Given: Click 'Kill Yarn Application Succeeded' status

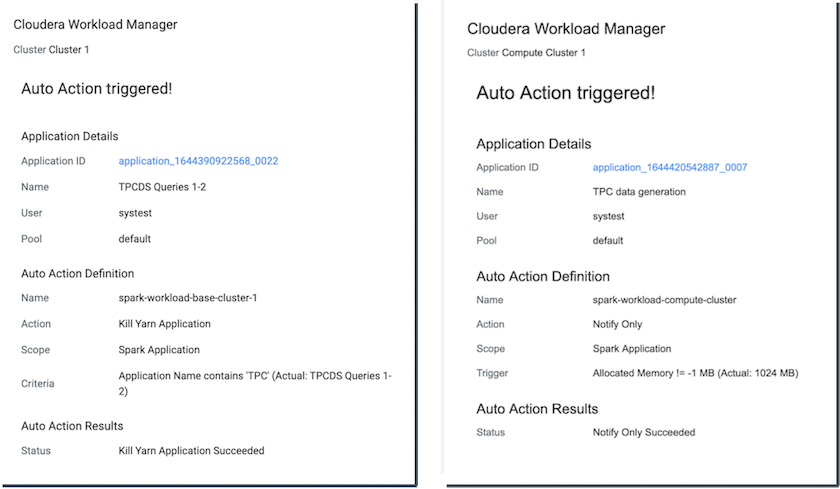Looking at the screenshot, I should coord(191,450).
